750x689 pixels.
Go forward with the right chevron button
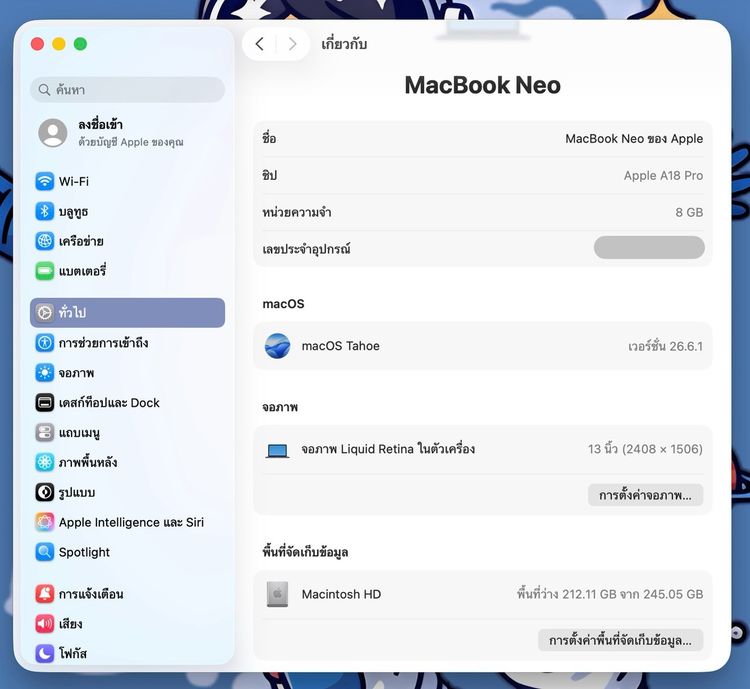292,44
